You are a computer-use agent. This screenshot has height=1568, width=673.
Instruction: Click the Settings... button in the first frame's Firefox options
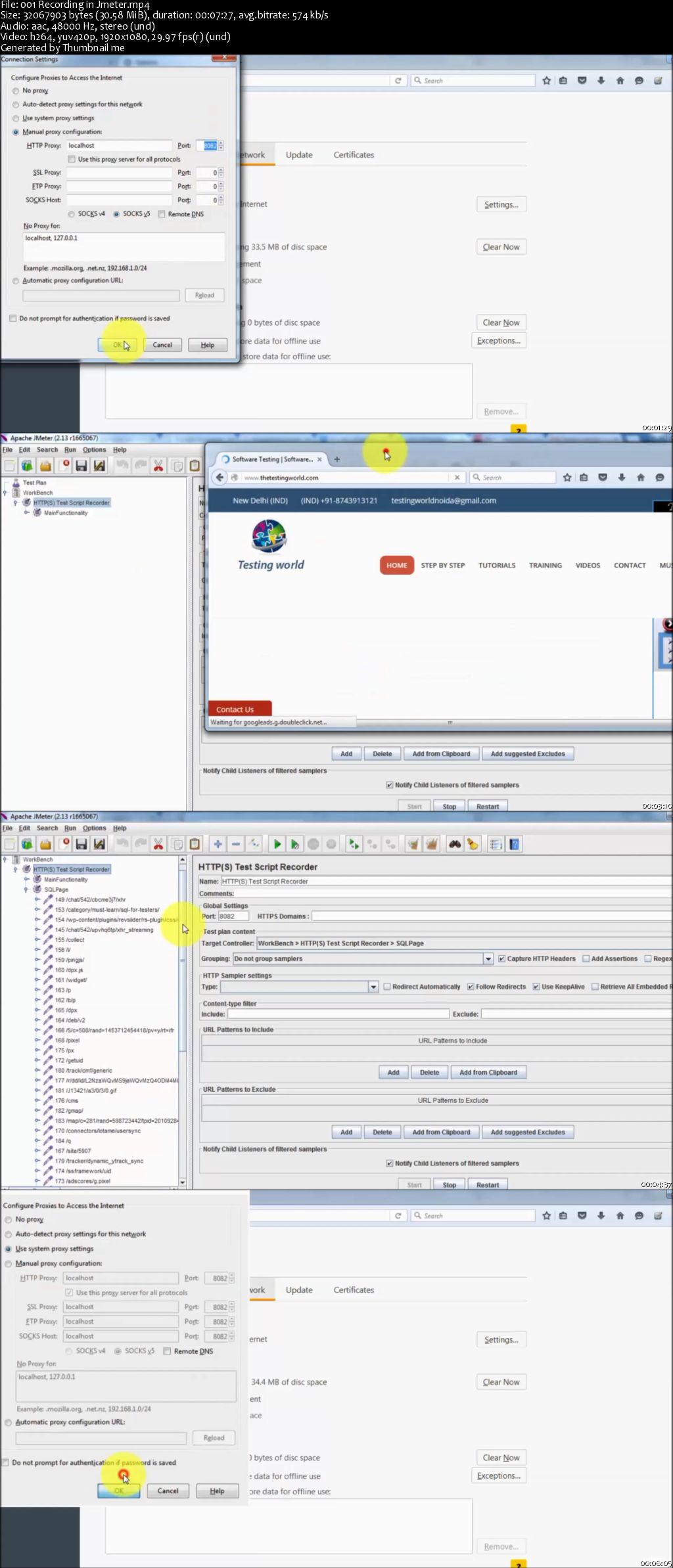pyautogui.click(x=501, y=205)
